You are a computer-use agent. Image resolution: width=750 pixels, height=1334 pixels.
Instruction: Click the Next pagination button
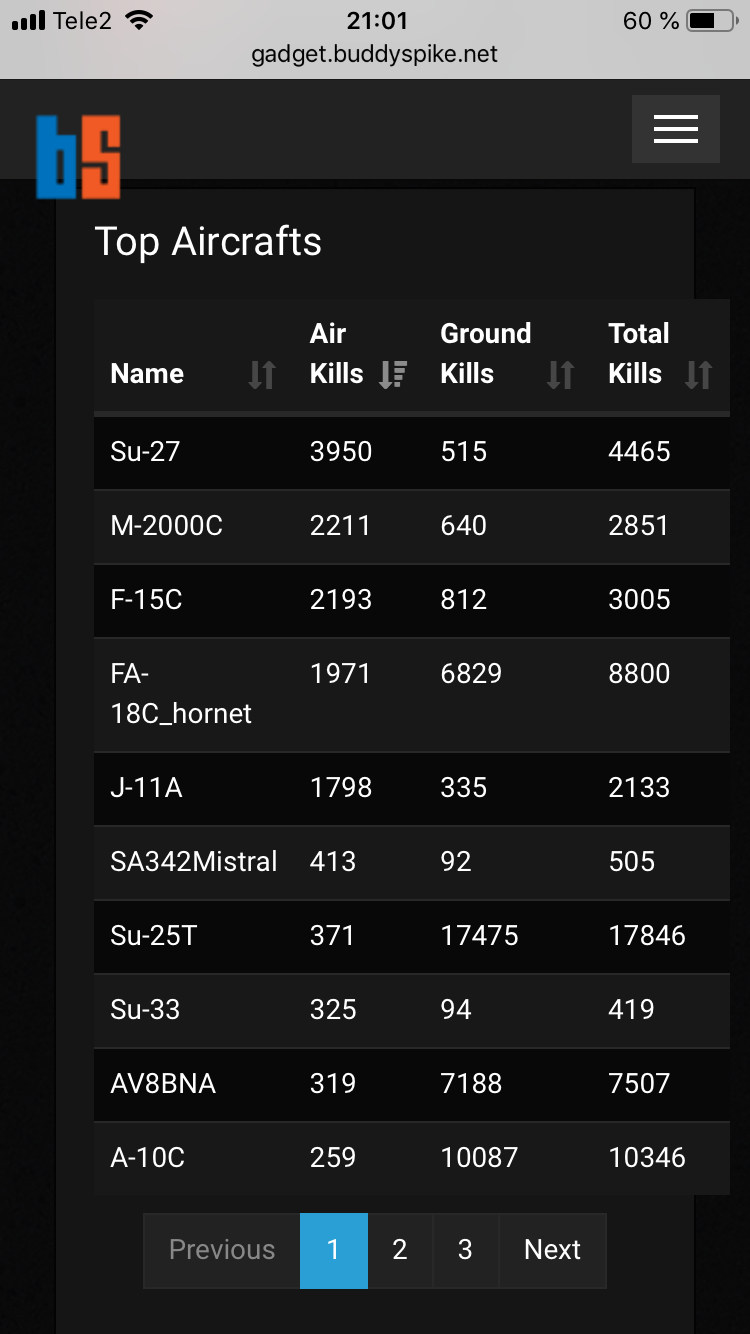pyautogui.click(x=552, y=1250)
